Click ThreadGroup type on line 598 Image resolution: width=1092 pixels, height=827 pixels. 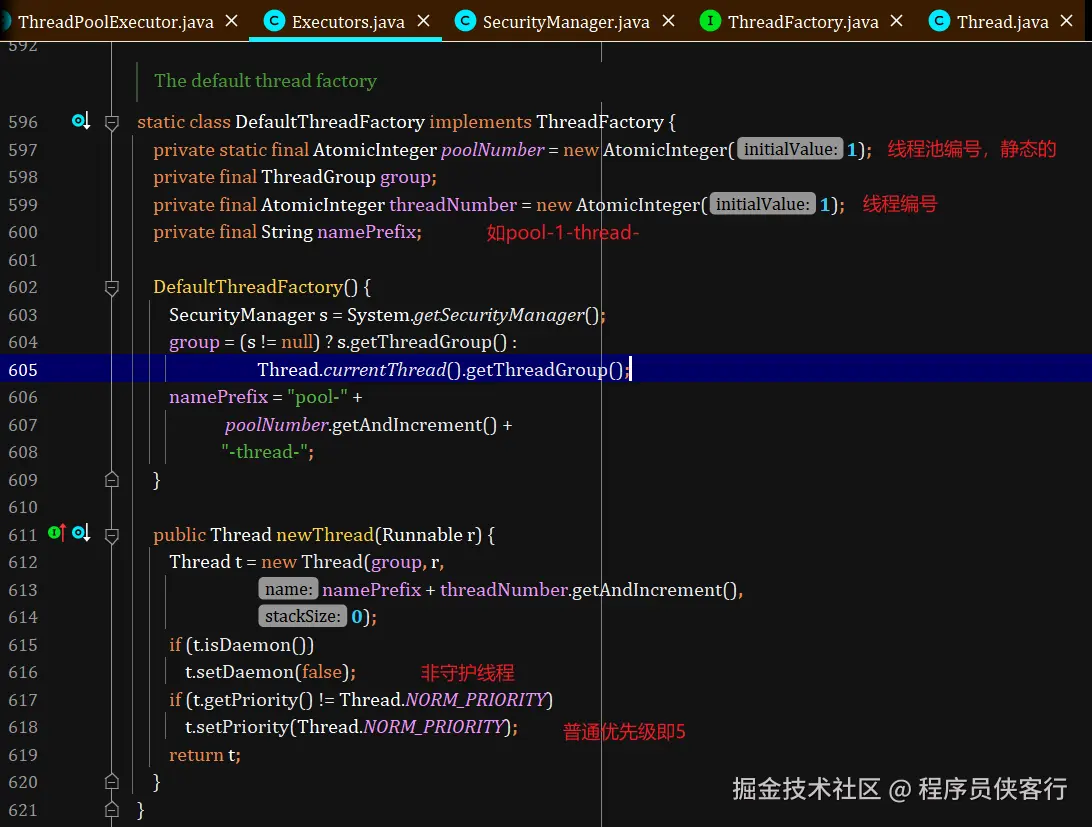318,177
